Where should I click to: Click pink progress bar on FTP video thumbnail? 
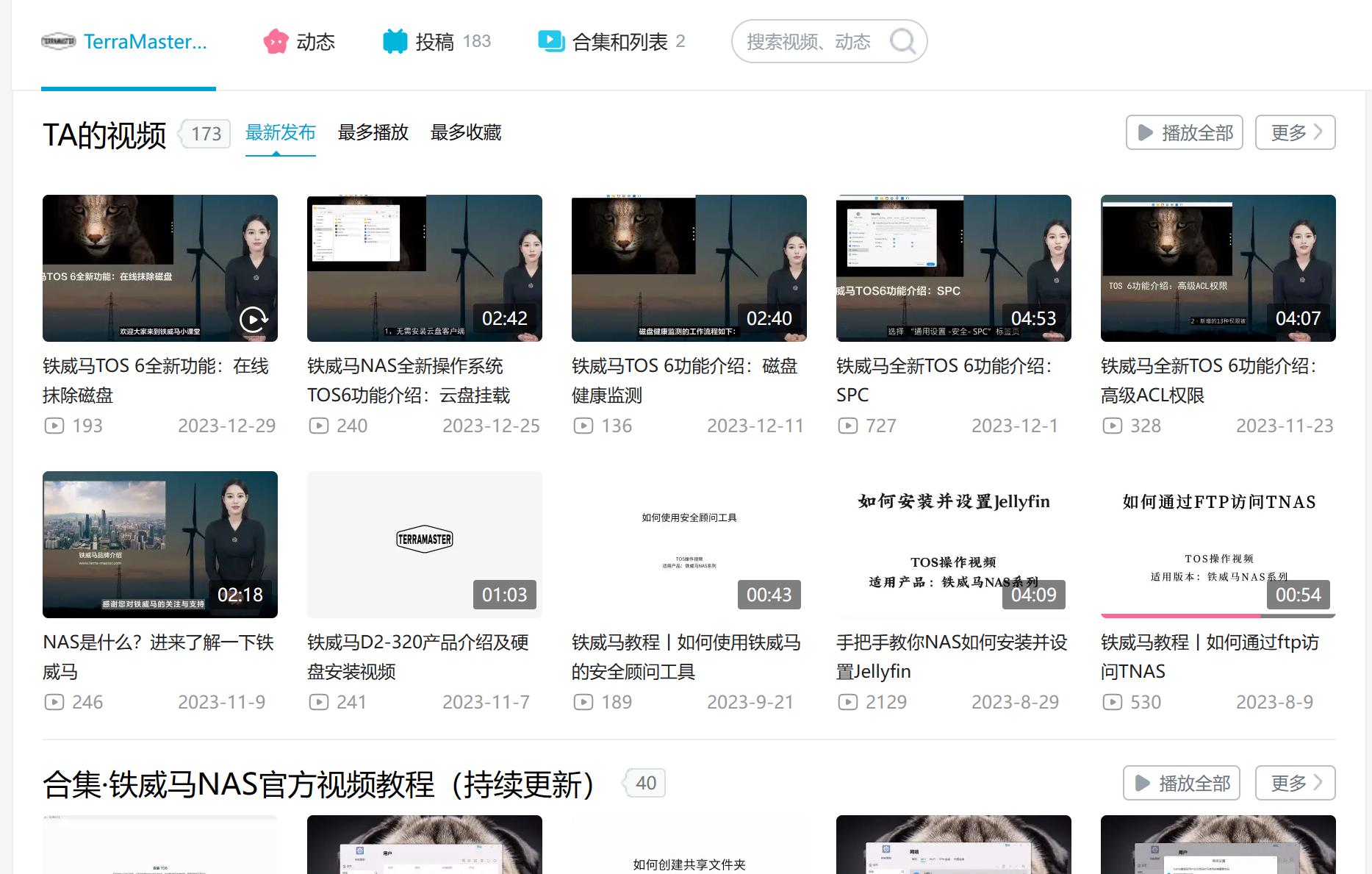click(x=1181, y=616)
